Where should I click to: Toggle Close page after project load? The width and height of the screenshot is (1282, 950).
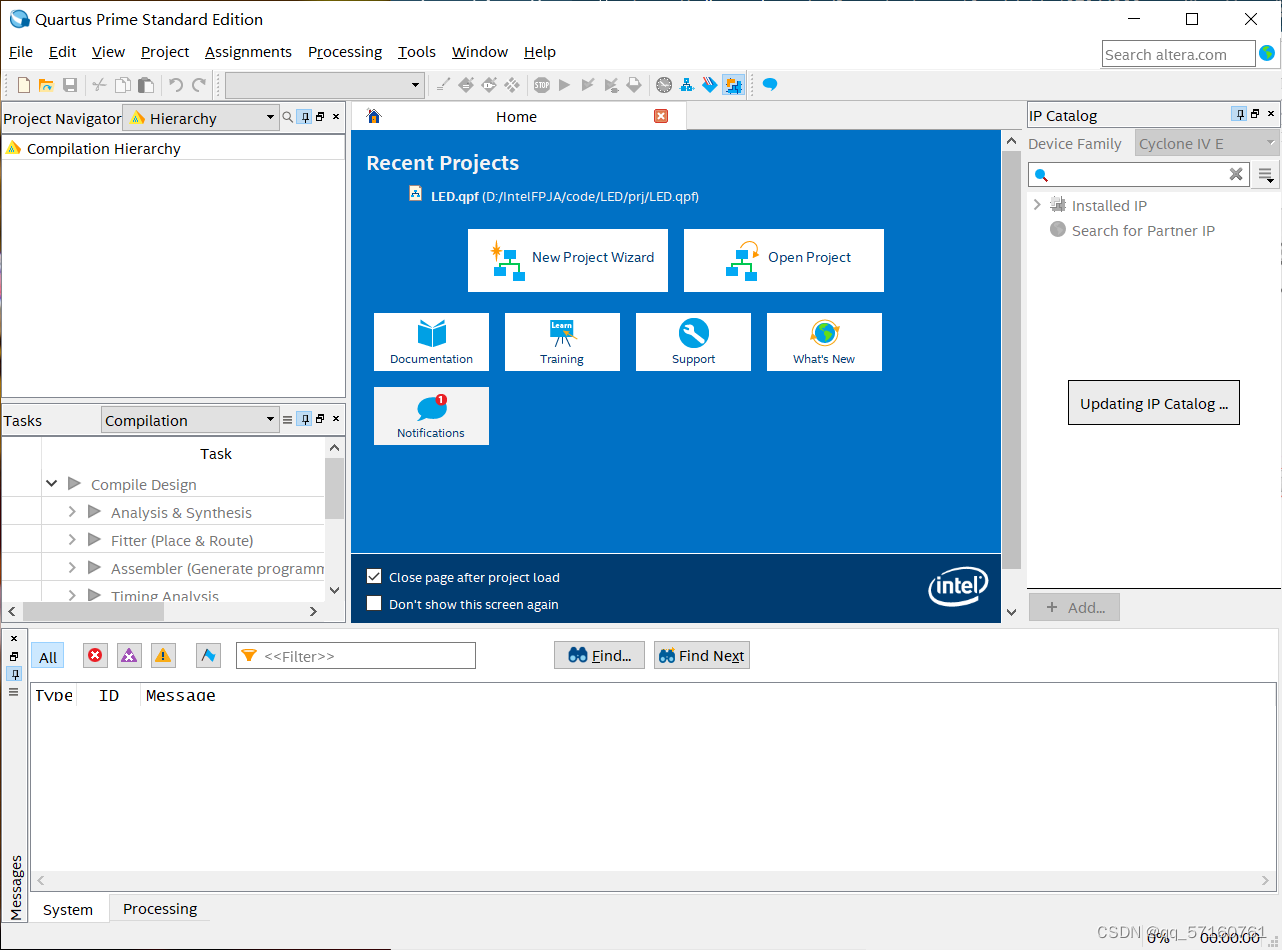(x=374, y=577)
